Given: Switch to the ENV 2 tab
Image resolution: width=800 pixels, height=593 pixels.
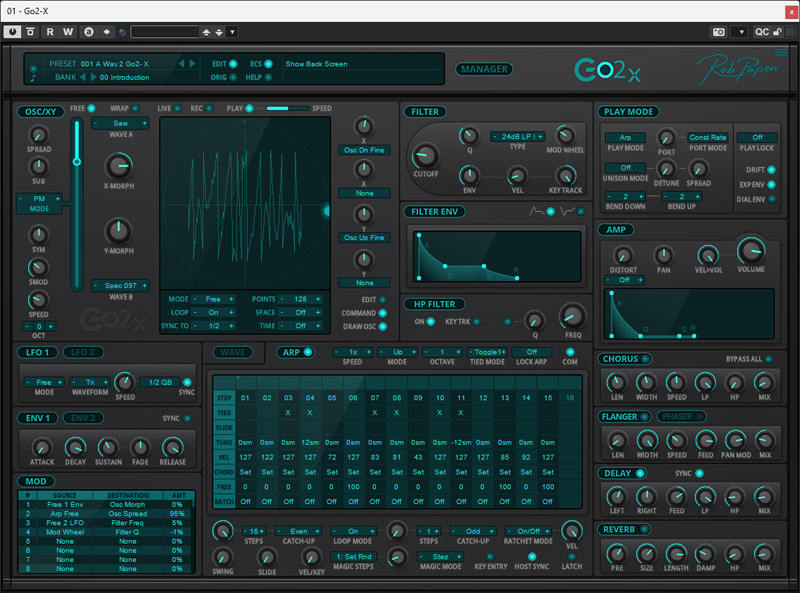Looking at the screenshot, I should click(x=84, y=417).
